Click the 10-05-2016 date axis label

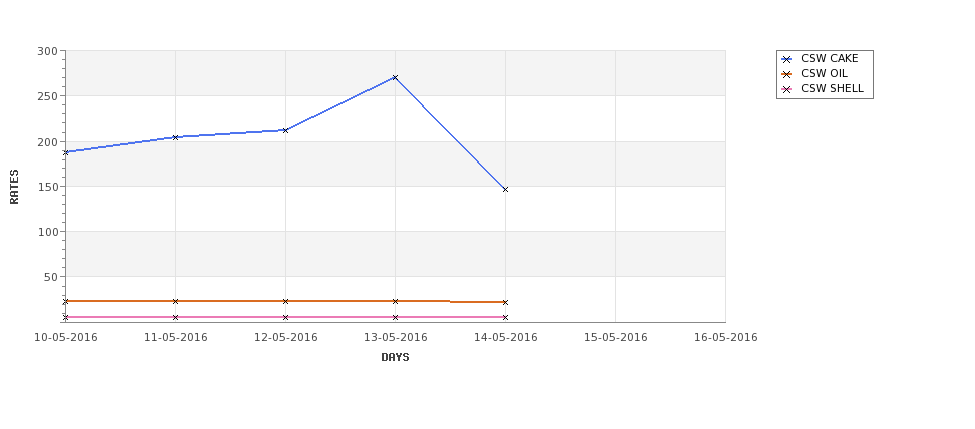[x=65, y=338]
